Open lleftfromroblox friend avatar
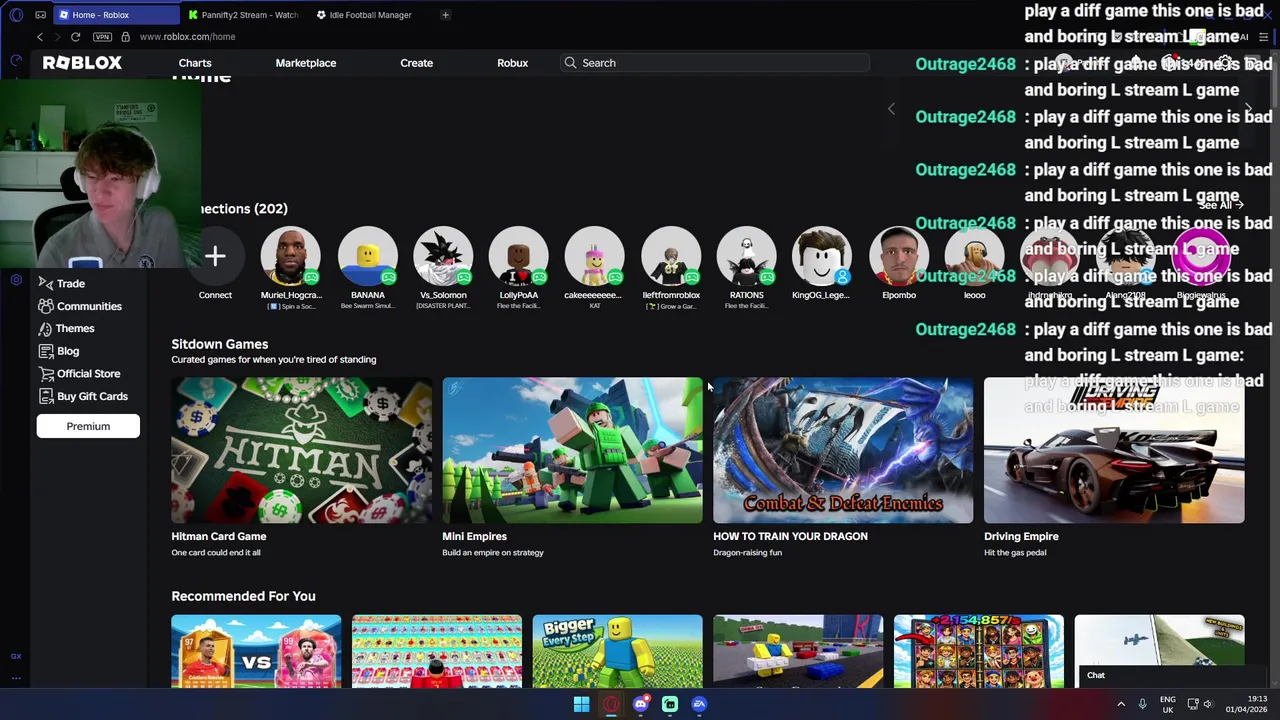 (671, 257)
